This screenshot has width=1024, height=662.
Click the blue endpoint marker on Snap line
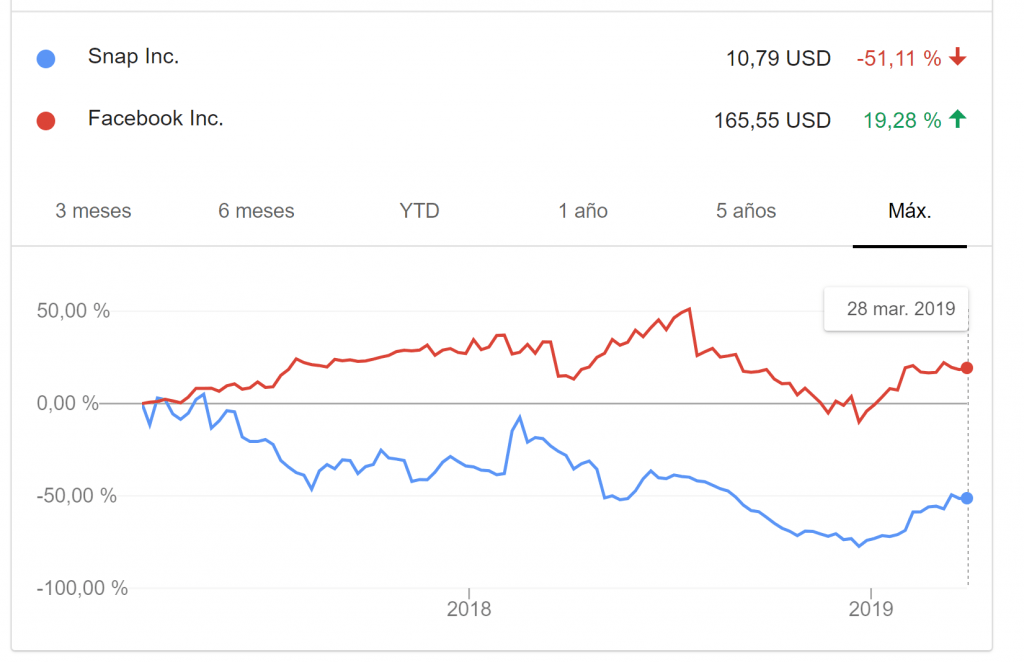point(967,498)
